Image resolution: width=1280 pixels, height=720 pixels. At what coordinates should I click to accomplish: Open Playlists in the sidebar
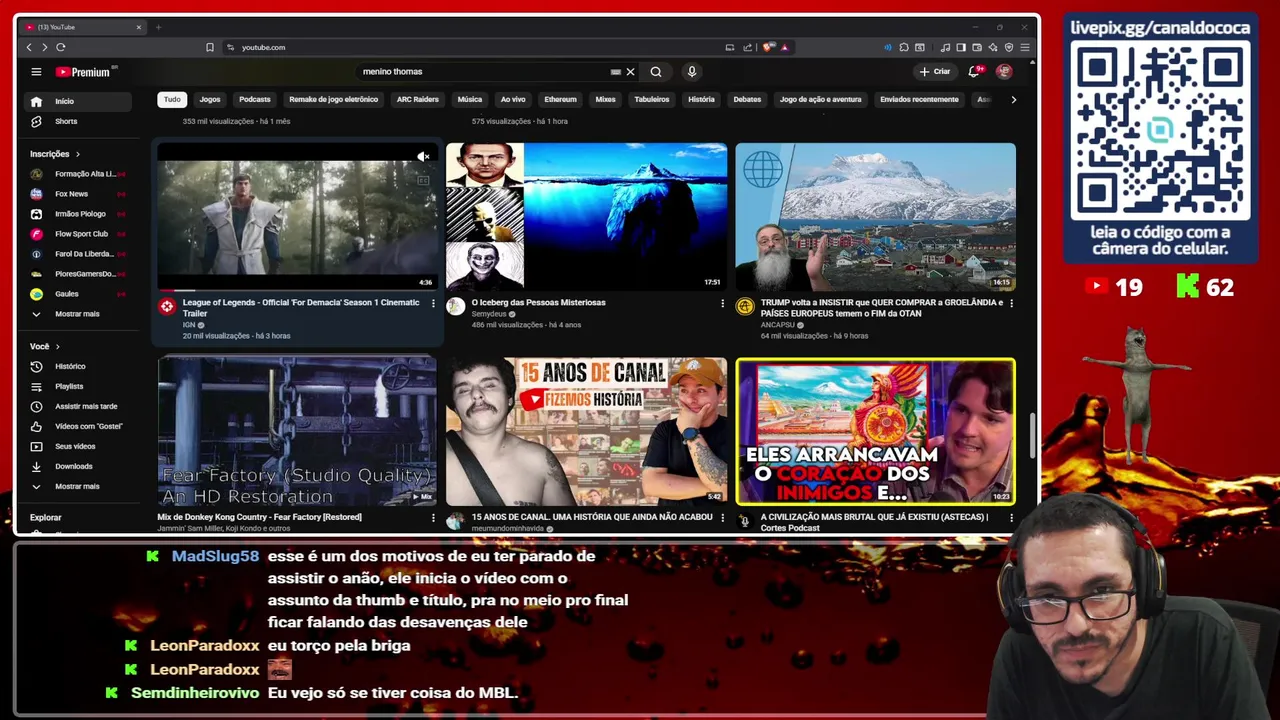tap(78, 386)
